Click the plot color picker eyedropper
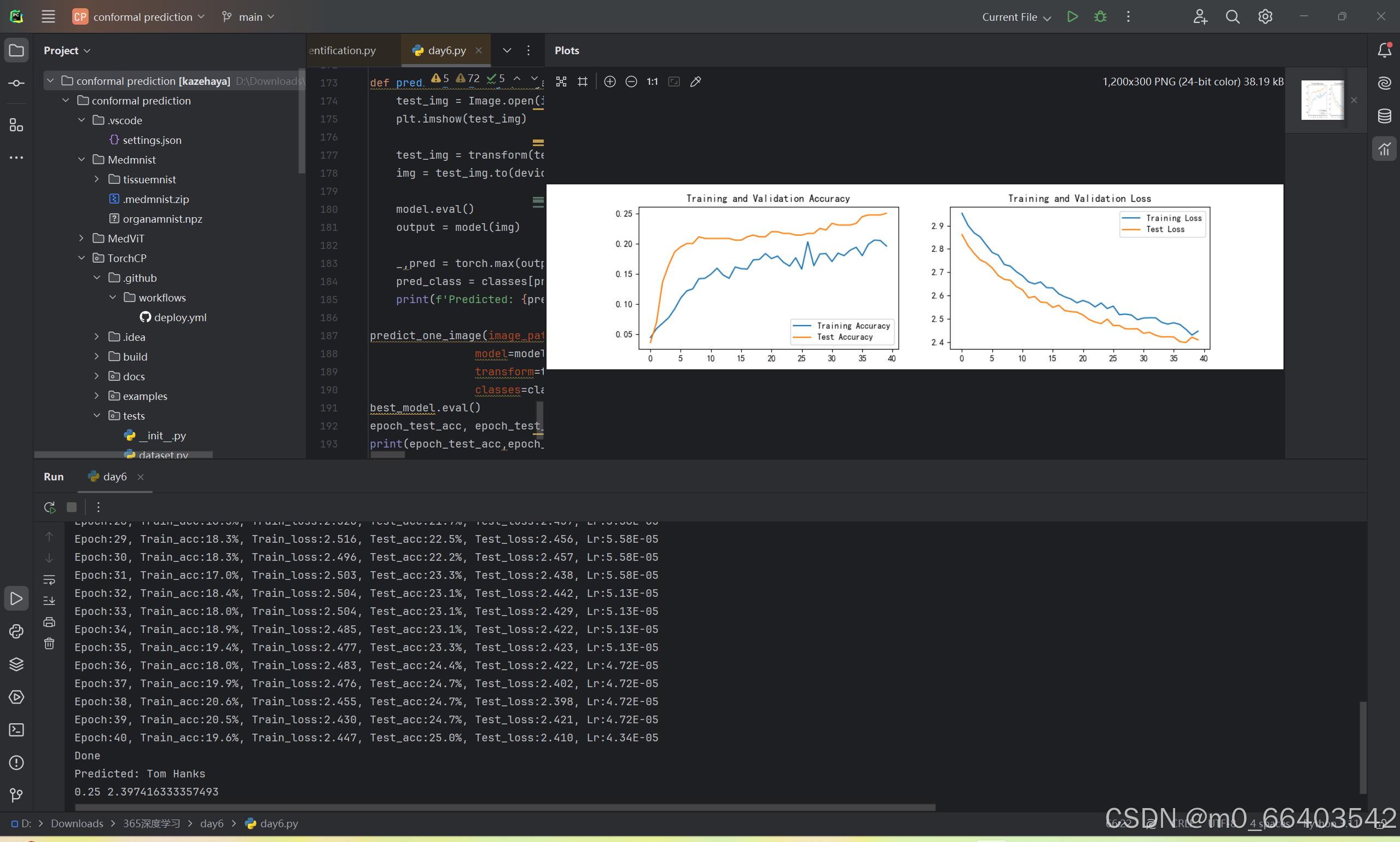 pyautogui.click(x=695, y=82)
